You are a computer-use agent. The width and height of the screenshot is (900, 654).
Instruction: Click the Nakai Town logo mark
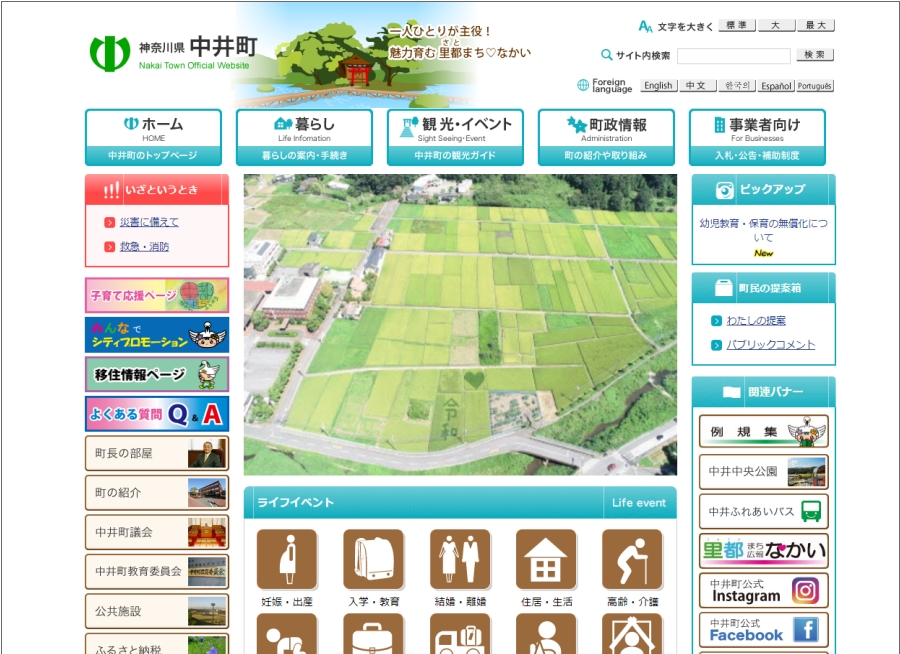[x=111, y=55]
